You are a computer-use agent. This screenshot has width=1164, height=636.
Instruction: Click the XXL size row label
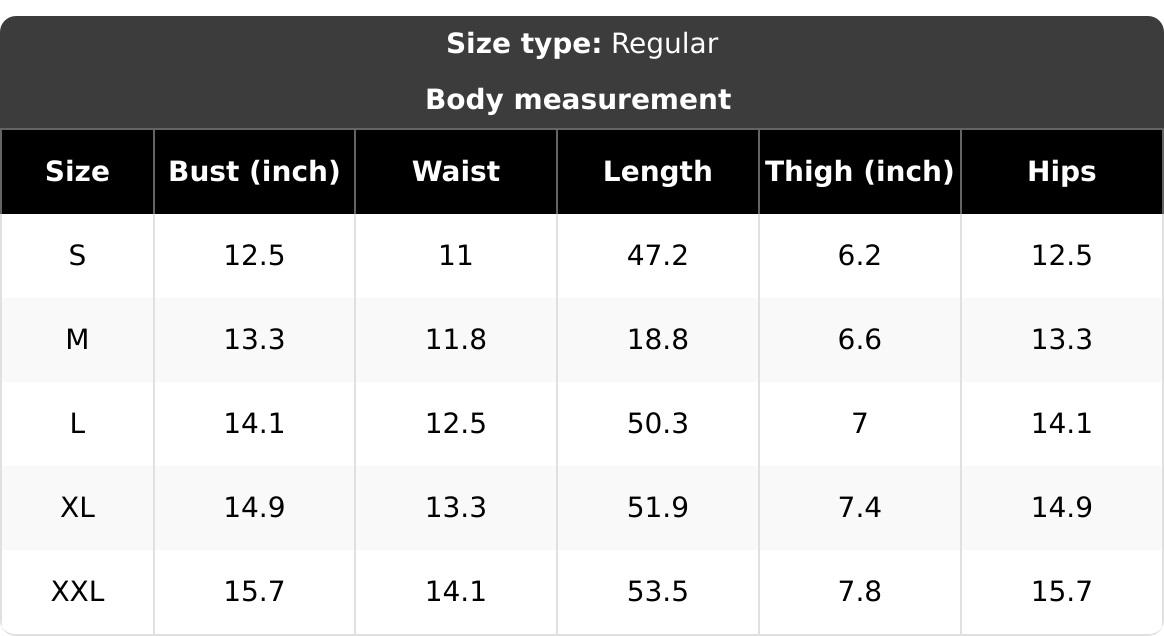[x=77, y=591]
